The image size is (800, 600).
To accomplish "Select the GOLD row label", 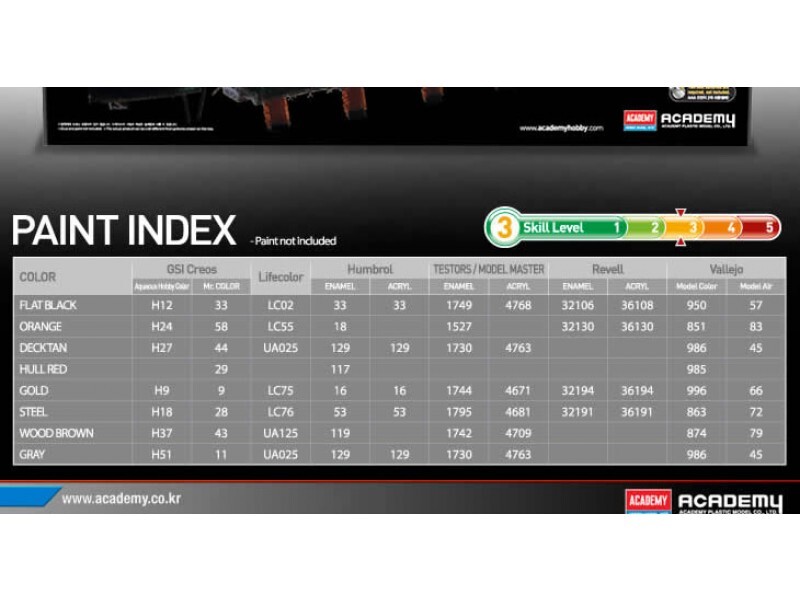I will pos(34,391).
